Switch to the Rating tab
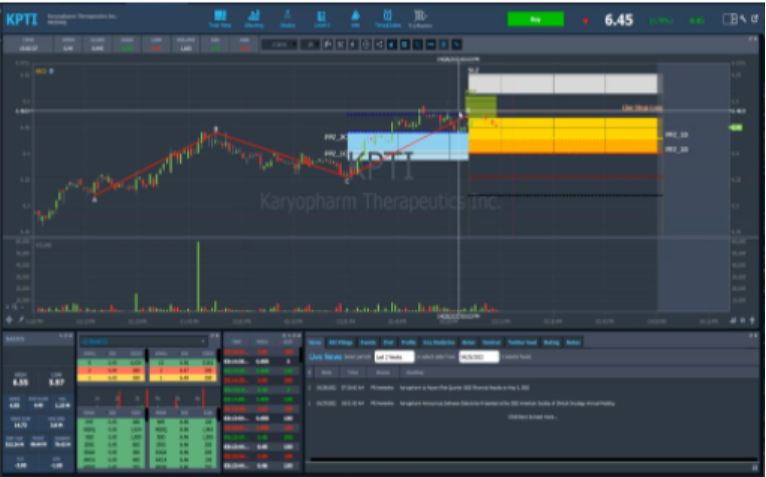 pos(551,342)
